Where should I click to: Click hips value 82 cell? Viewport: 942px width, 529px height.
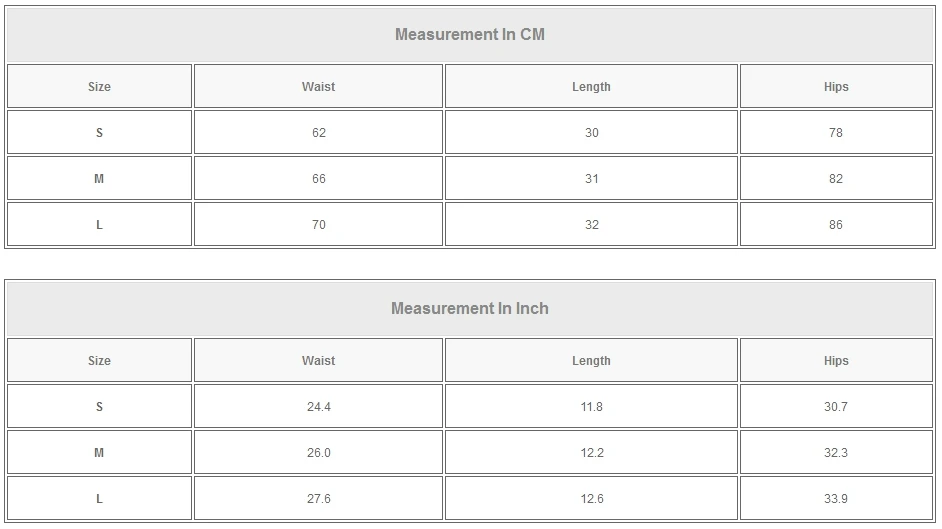coord(836,179)
